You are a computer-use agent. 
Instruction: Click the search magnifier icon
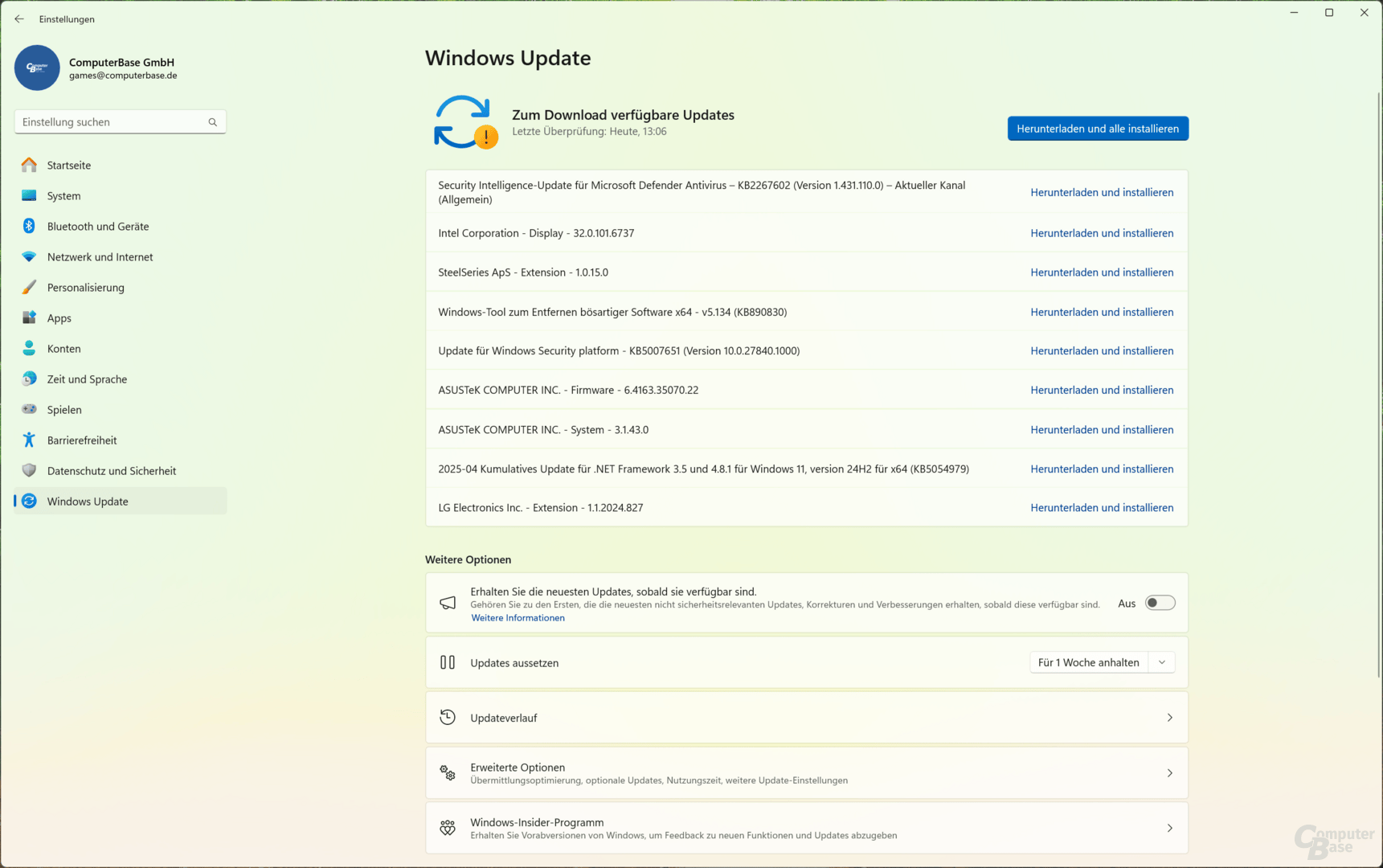(x=213, y=122)
